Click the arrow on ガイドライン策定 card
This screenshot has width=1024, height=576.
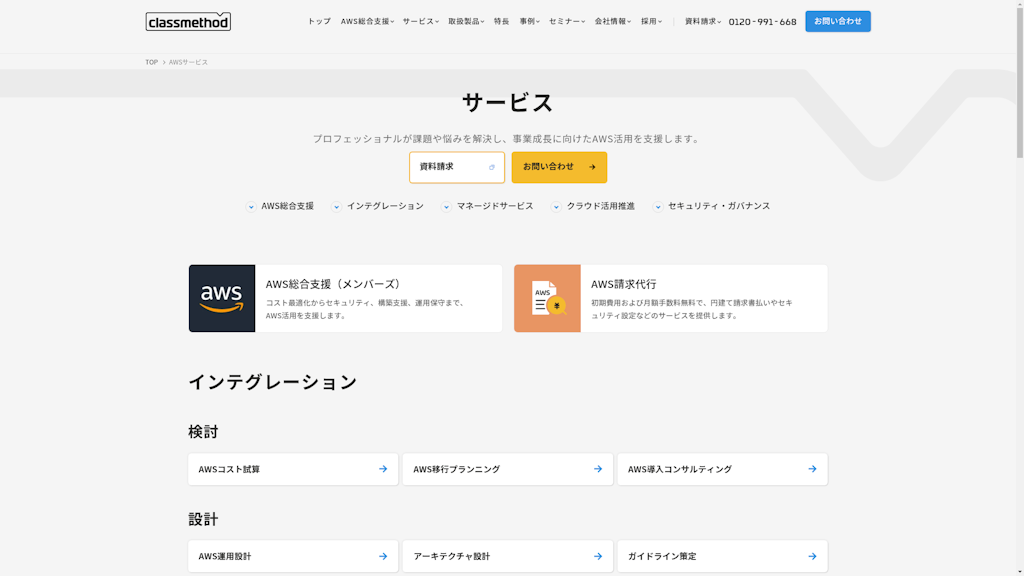(812, 556)
